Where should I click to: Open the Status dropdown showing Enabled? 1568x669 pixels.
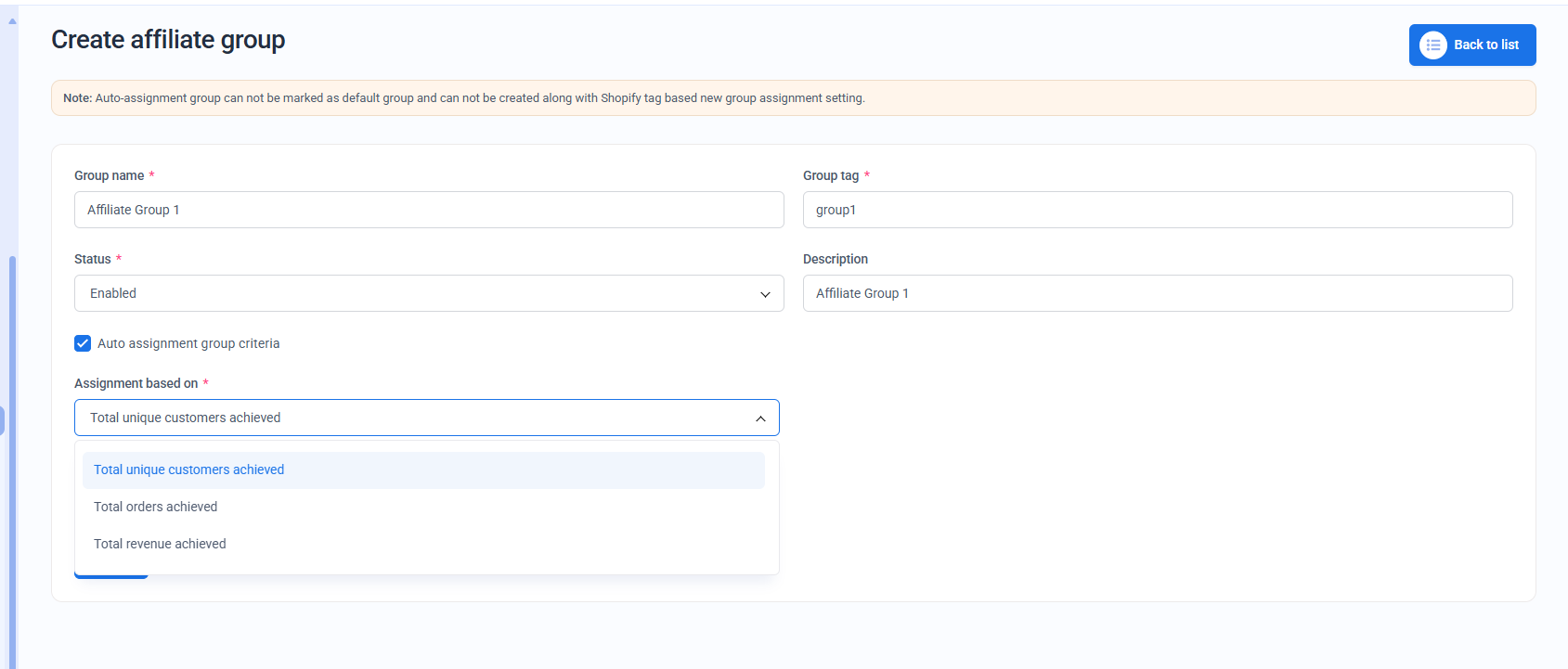coord(428,293)
